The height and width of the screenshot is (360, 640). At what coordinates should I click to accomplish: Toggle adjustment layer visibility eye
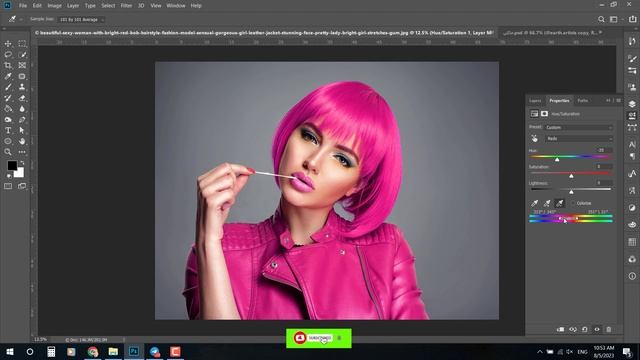click(x=597, y=329)
